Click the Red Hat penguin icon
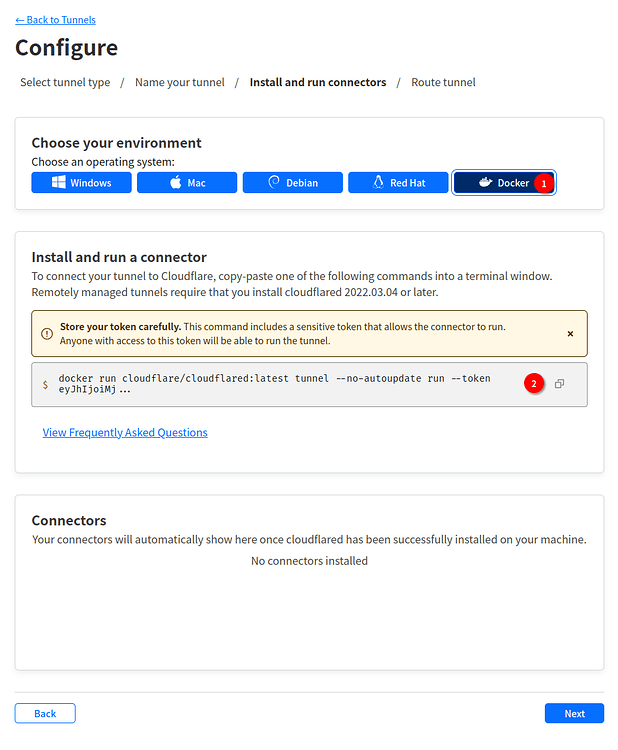618x750 pixels. coord(379,183)
